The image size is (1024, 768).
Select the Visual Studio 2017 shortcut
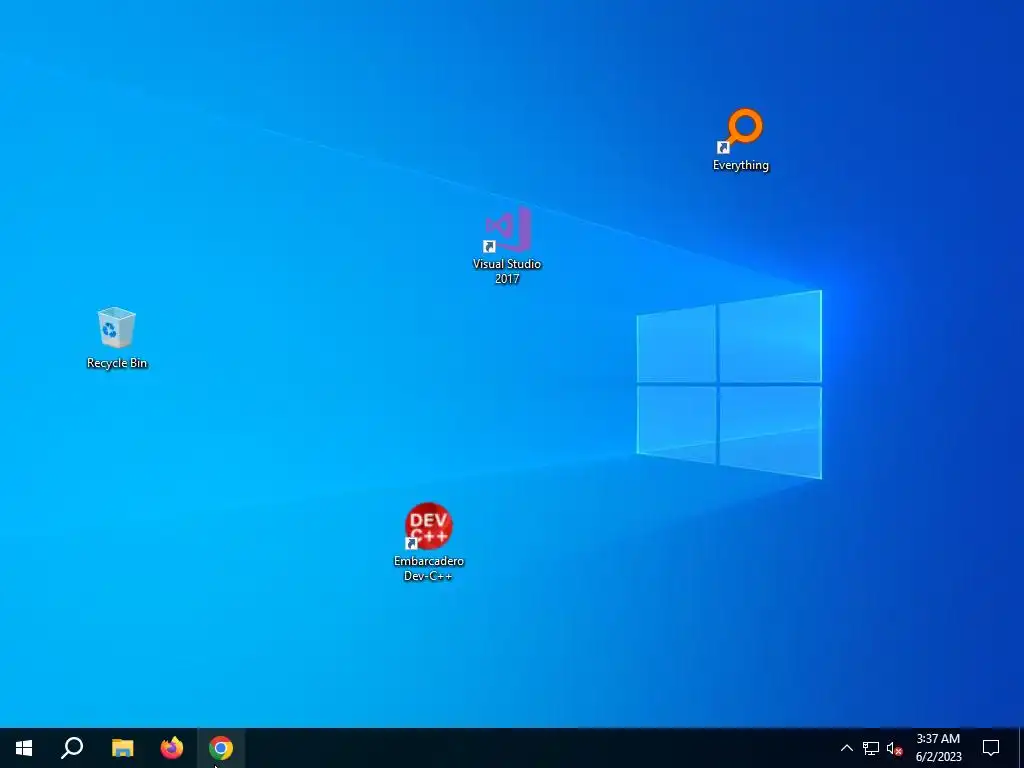tap(507, 245)
